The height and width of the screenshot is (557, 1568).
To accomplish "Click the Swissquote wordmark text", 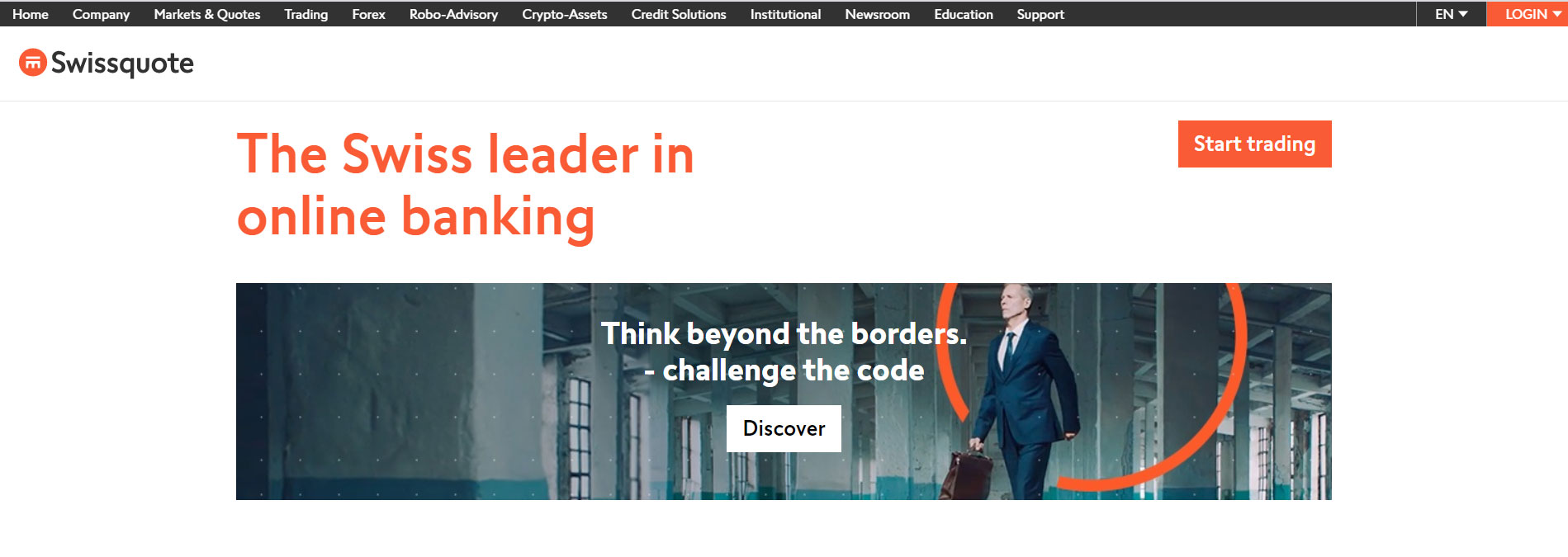I will point(122,64).
